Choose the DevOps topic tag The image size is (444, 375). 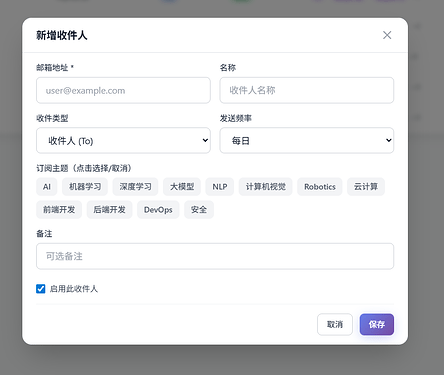(158, 210)
